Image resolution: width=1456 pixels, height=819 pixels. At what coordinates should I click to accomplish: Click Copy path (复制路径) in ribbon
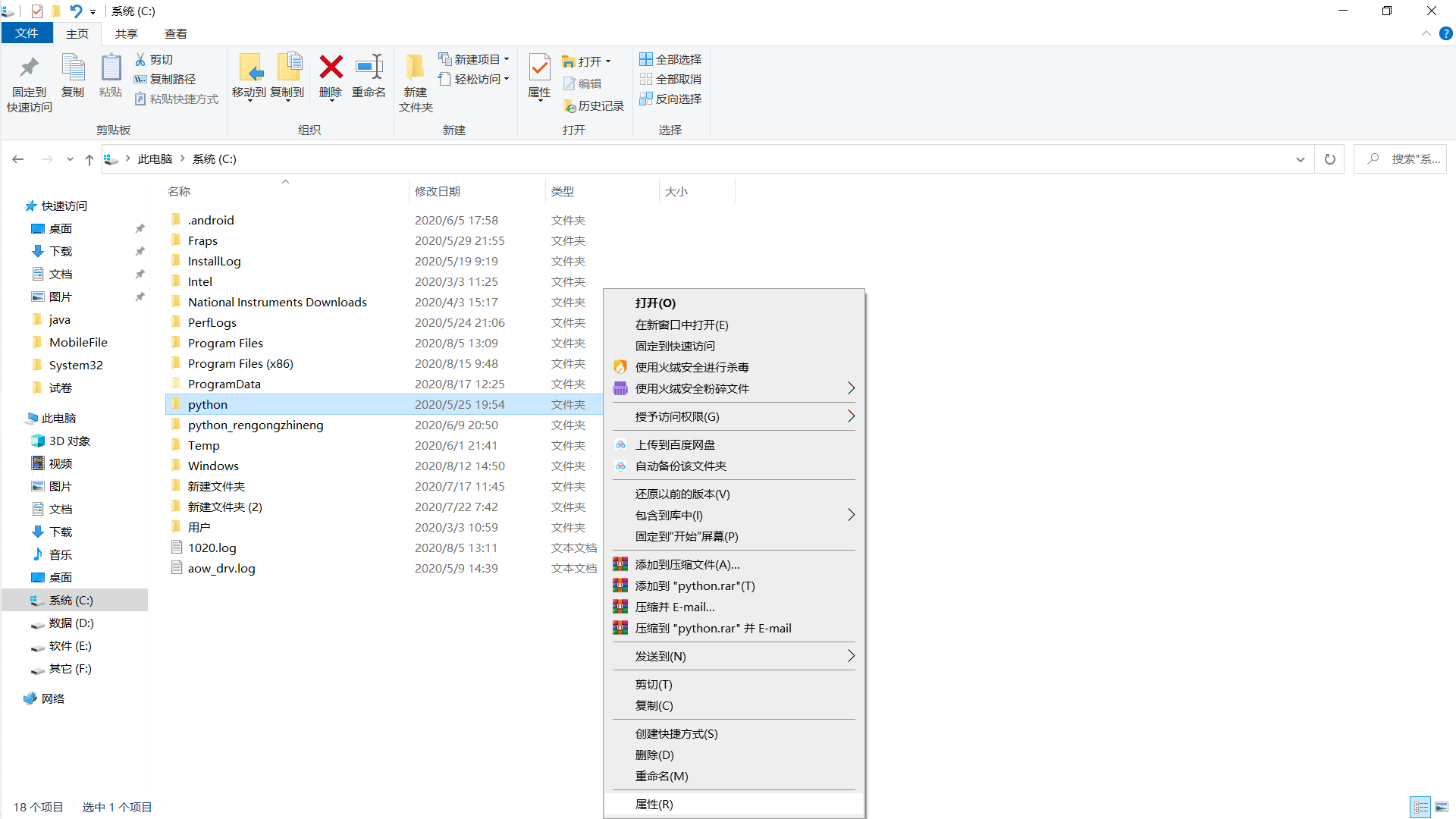pyautogui.click(x=165, y=79)
